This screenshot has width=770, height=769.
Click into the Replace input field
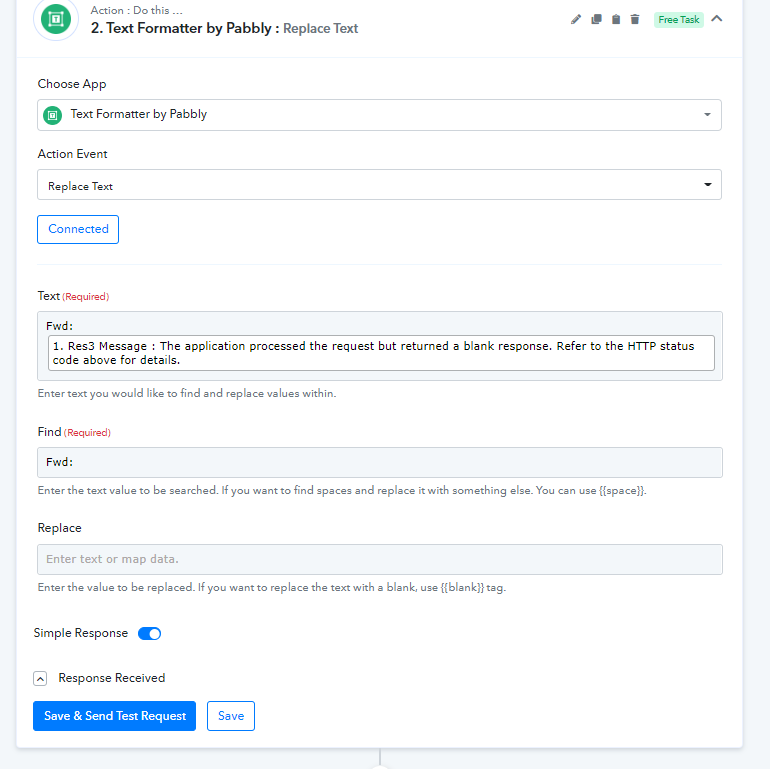coord(380,559)
